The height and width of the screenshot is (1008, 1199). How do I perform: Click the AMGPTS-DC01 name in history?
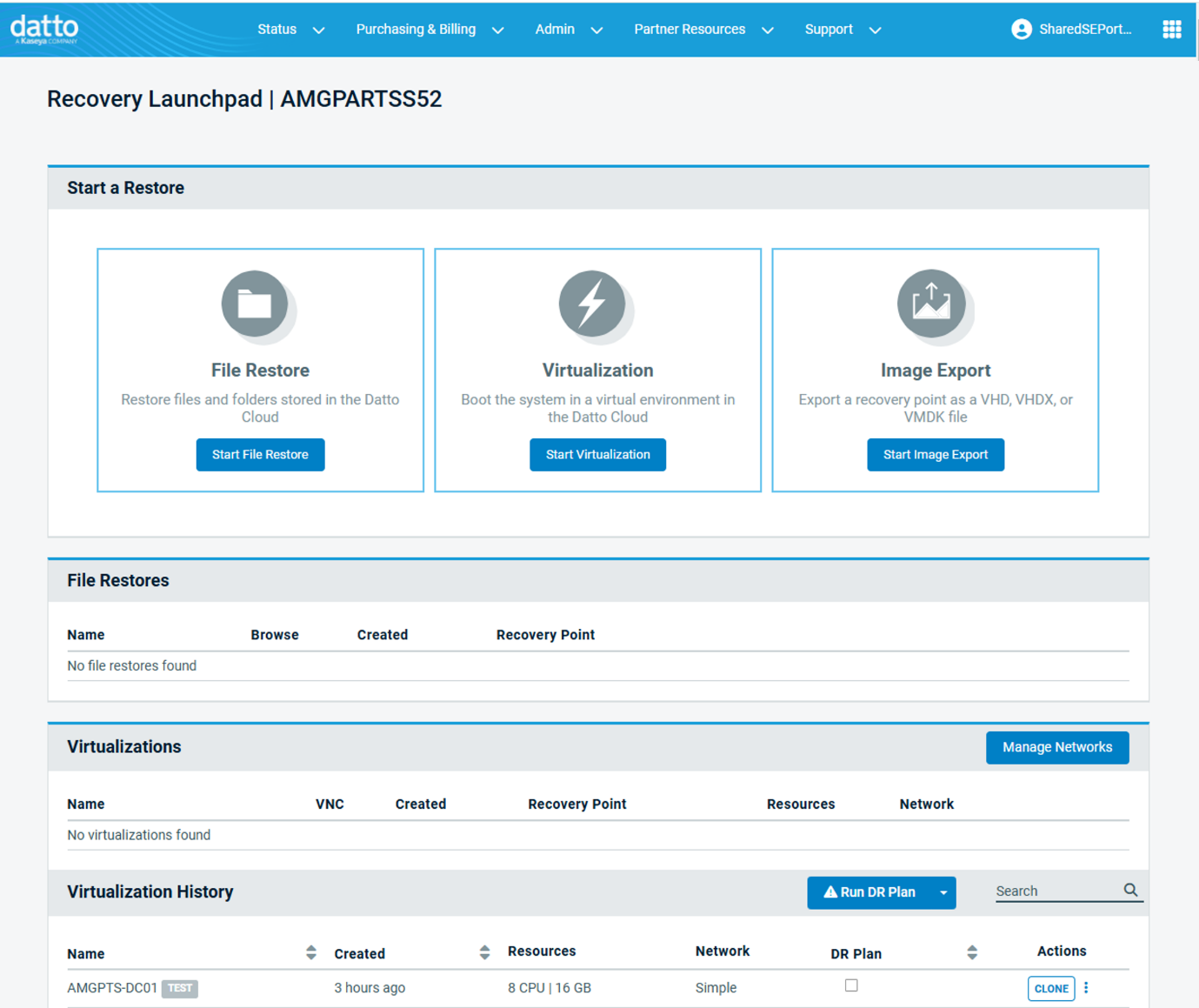click(112, 988)
